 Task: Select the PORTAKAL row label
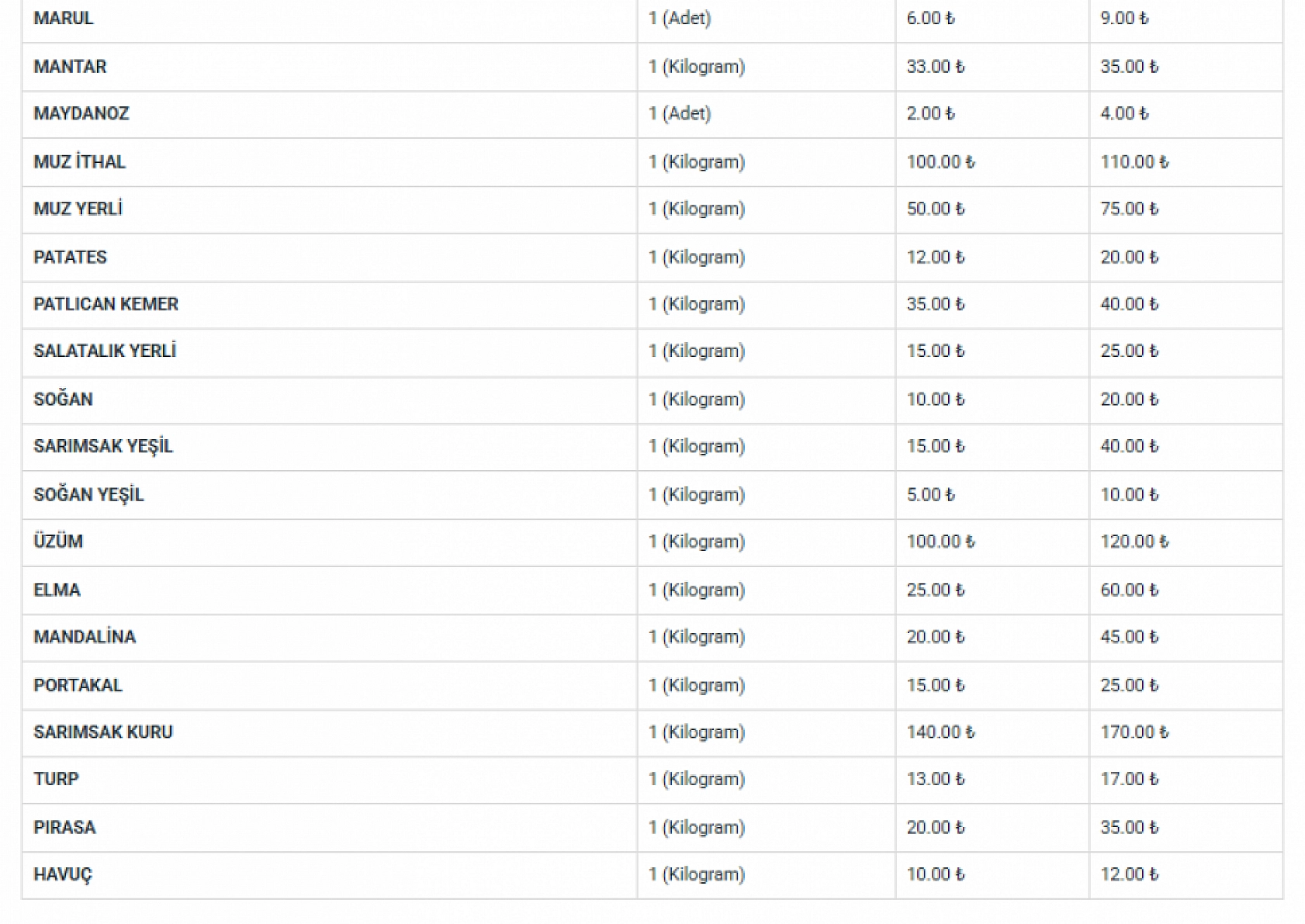pyautogui.click(x=78, y=686)
